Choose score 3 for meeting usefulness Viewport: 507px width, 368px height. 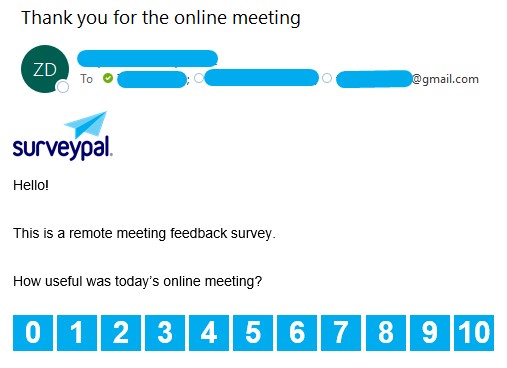coord(165,333)
